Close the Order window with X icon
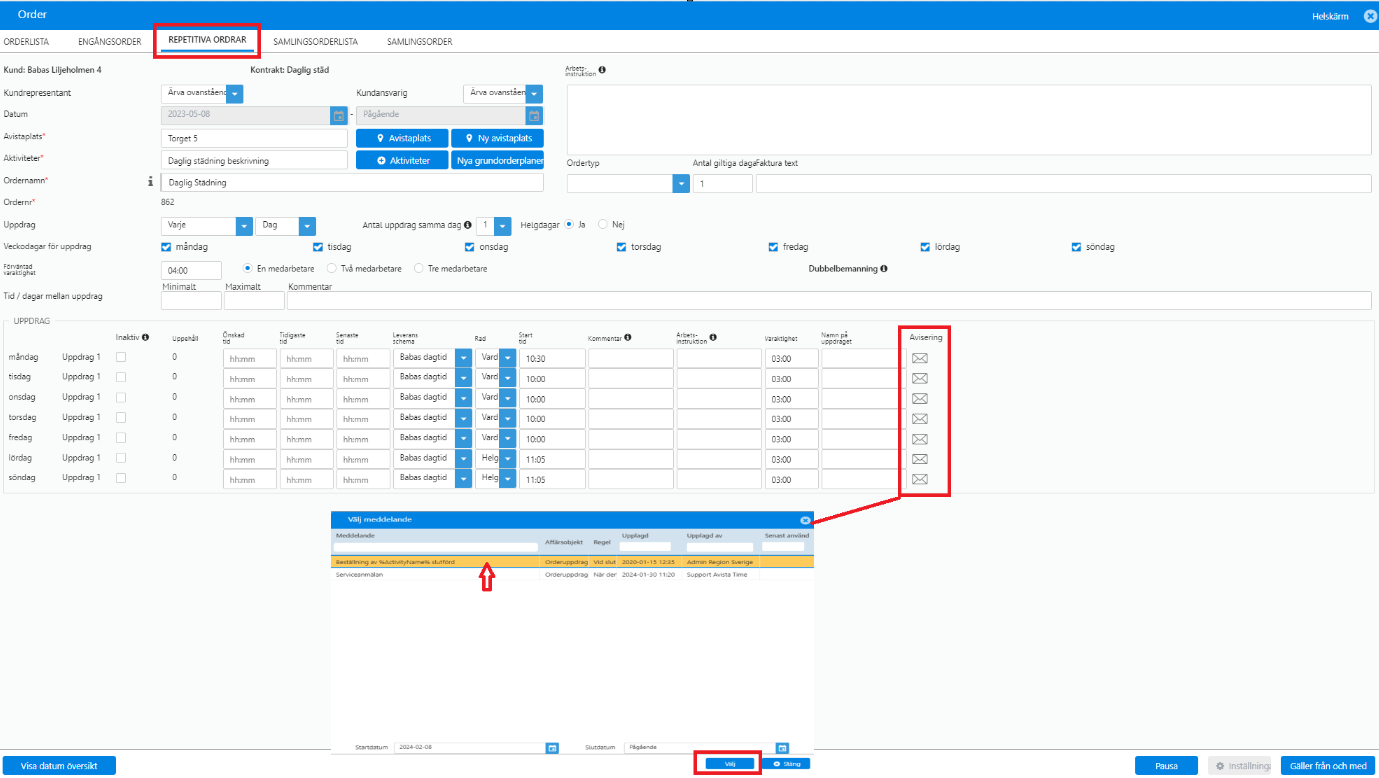 click(1370, 16)
